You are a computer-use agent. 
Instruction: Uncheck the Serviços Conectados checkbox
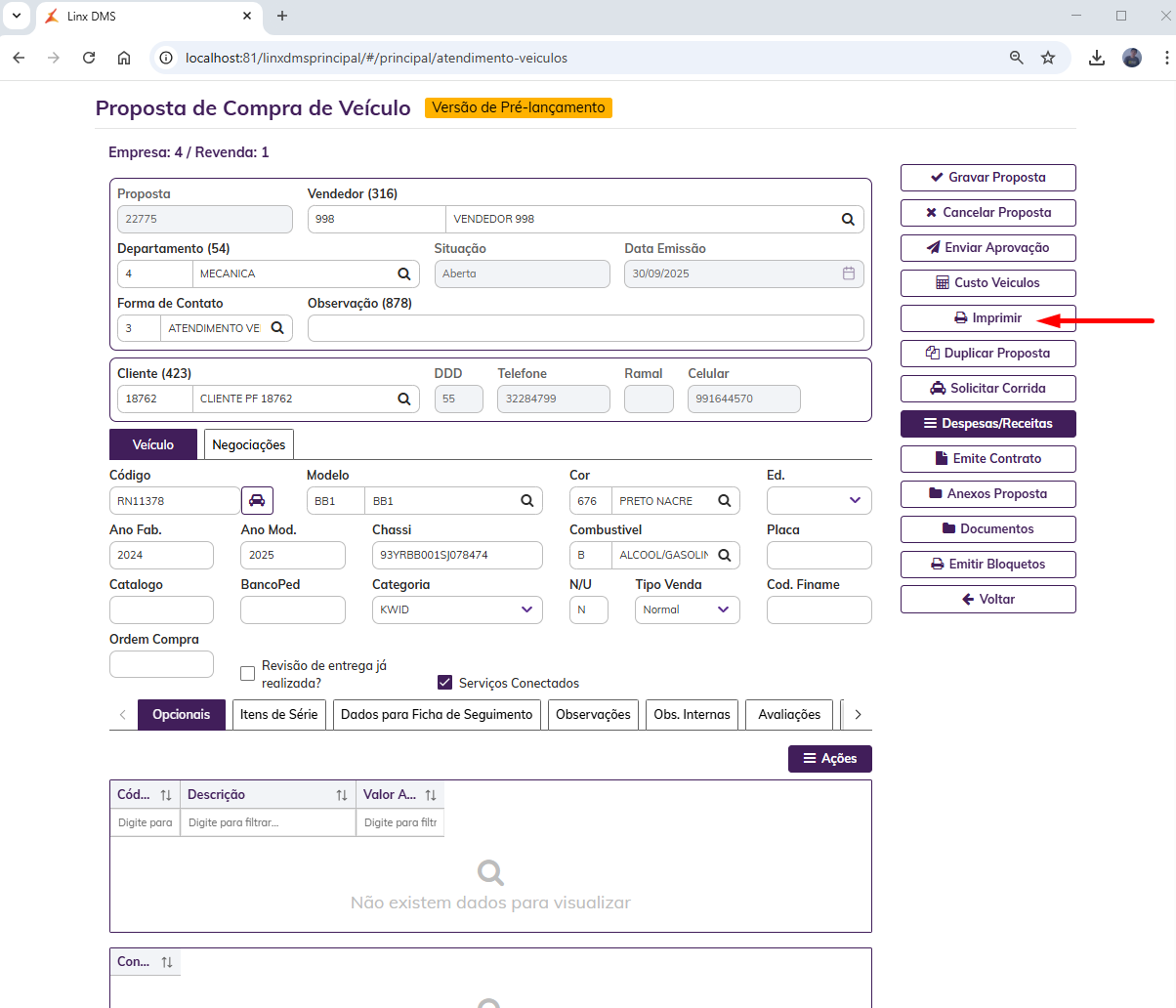click(445, 683)
